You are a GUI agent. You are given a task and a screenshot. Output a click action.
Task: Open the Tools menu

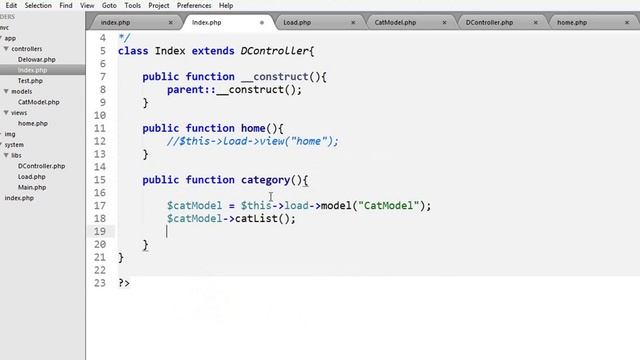pyautogui.click(x=132, y=6)
